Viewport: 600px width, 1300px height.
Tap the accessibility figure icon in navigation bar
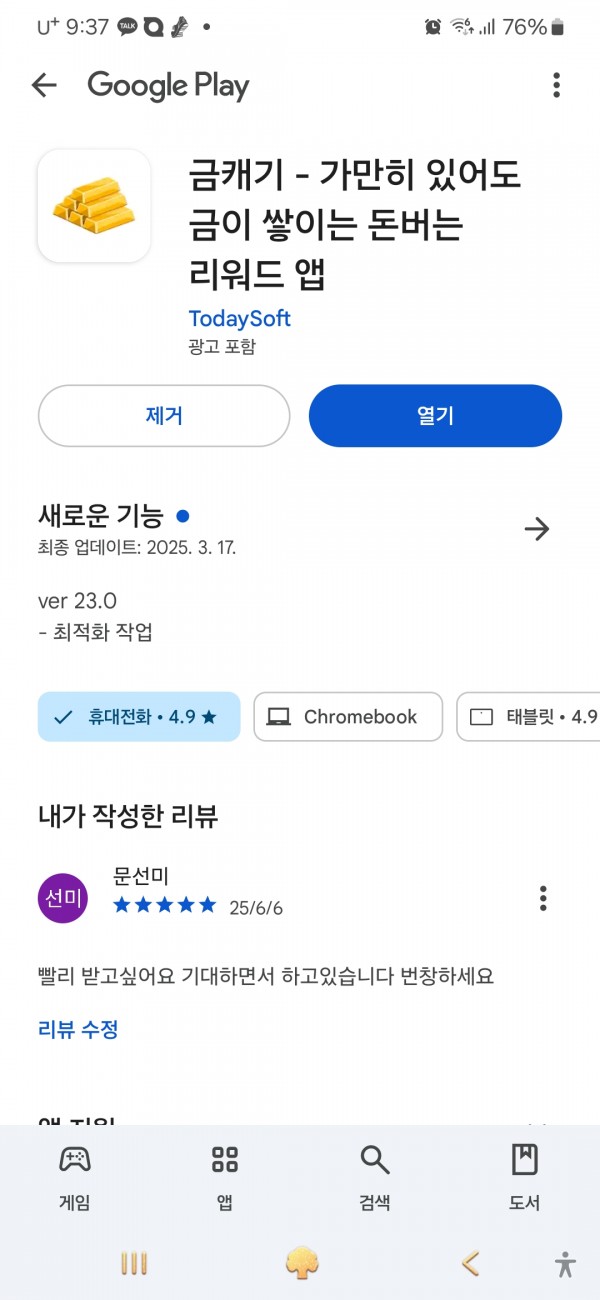565,1264
